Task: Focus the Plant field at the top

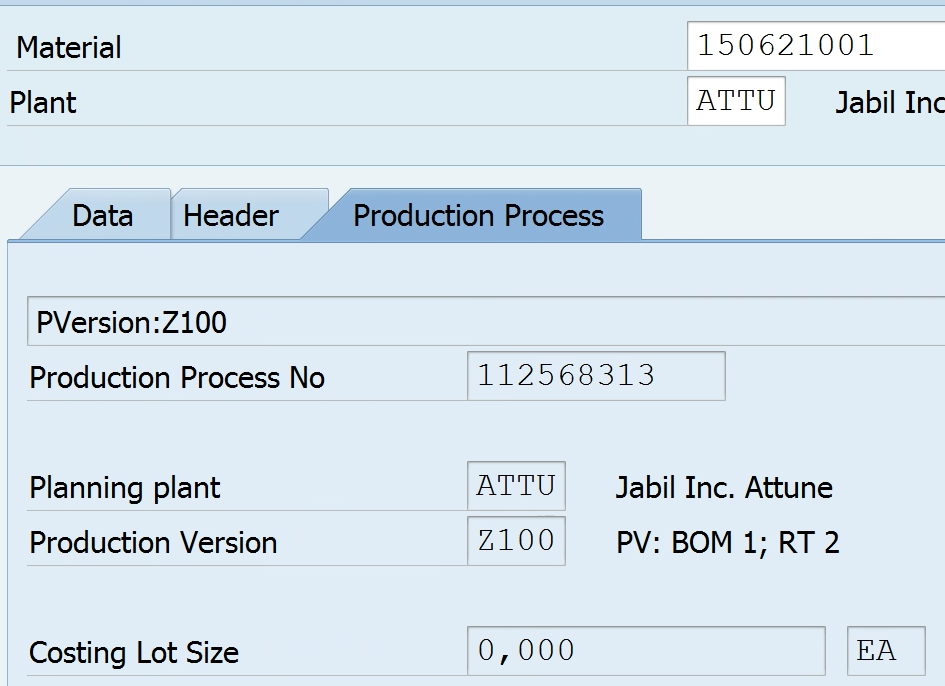Action: coord(736,102)
